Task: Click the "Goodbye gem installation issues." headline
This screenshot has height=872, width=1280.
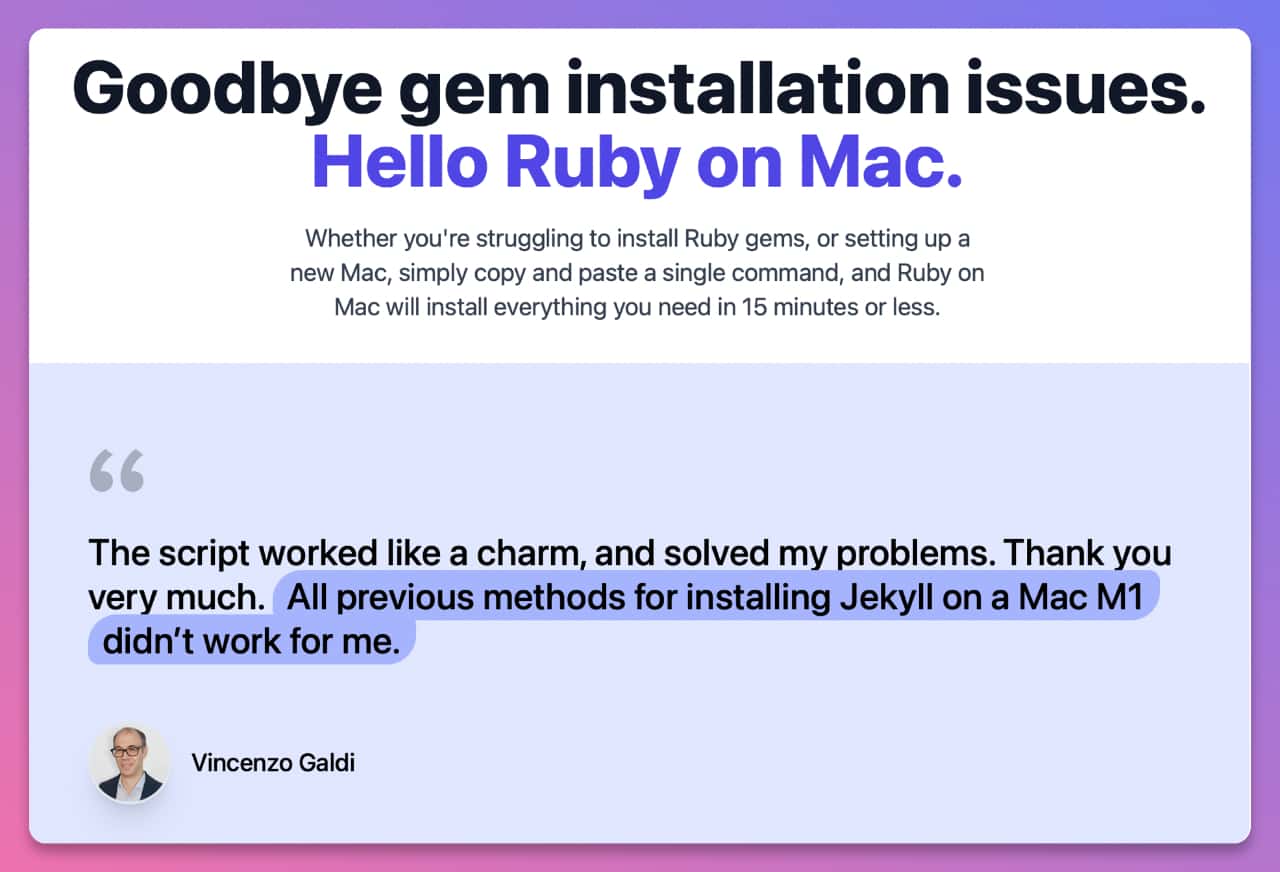Action: click(x=639, y=89)
